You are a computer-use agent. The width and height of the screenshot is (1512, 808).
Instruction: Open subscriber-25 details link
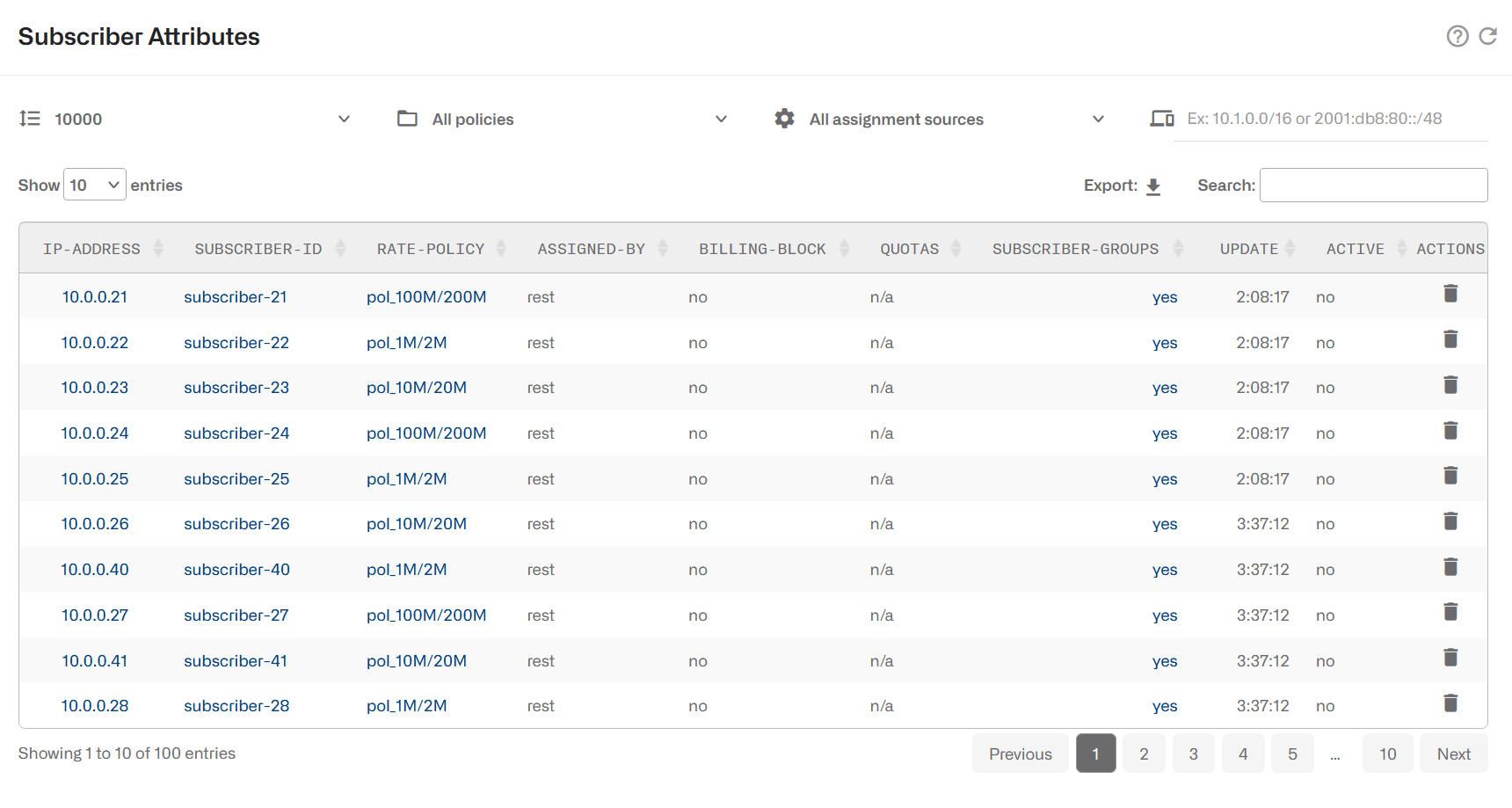236,479
